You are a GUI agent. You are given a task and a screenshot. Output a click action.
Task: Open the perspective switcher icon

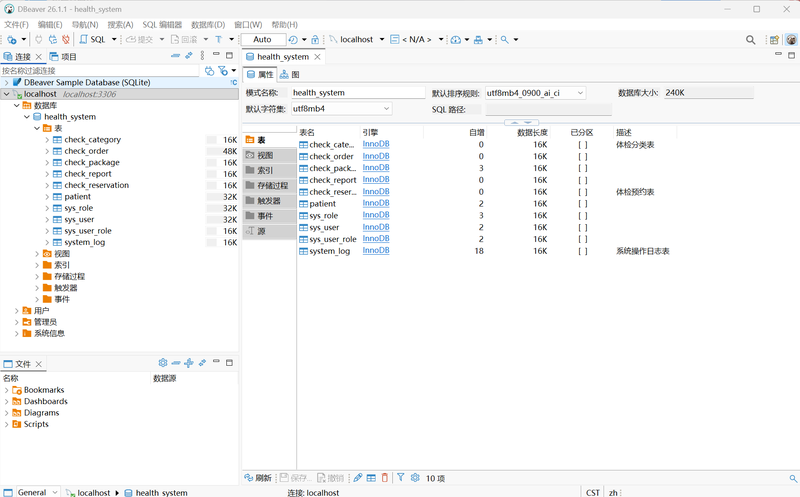tap(774, 39)
